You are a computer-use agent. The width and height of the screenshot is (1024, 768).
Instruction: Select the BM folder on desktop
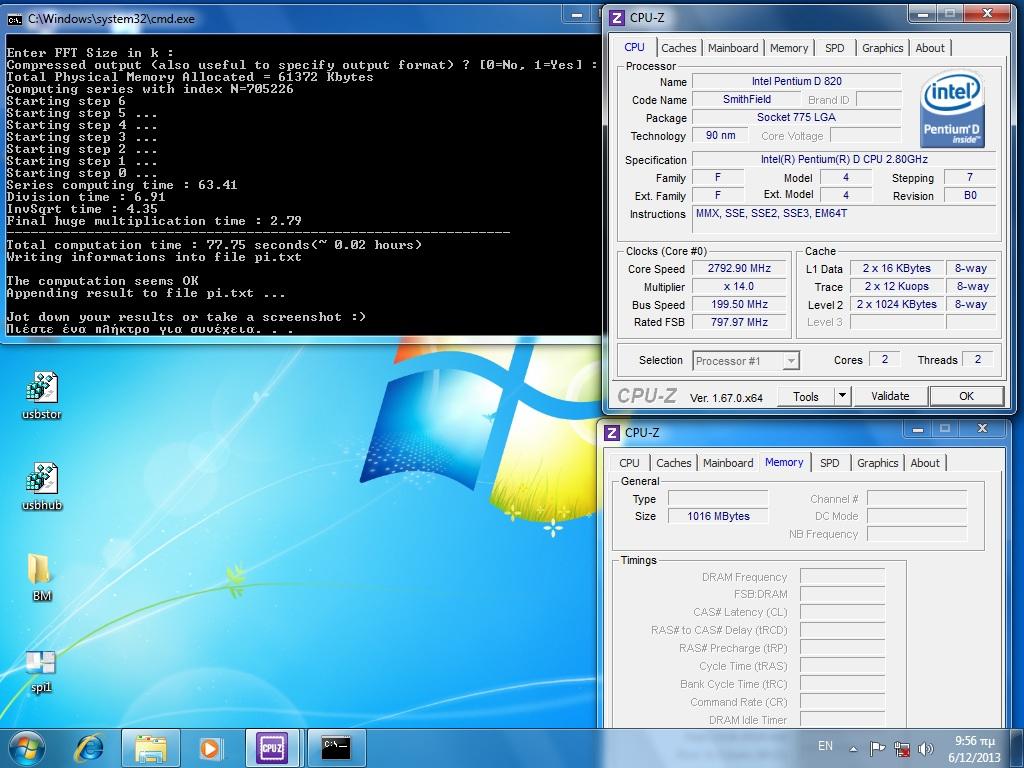[x=41, y=576]
